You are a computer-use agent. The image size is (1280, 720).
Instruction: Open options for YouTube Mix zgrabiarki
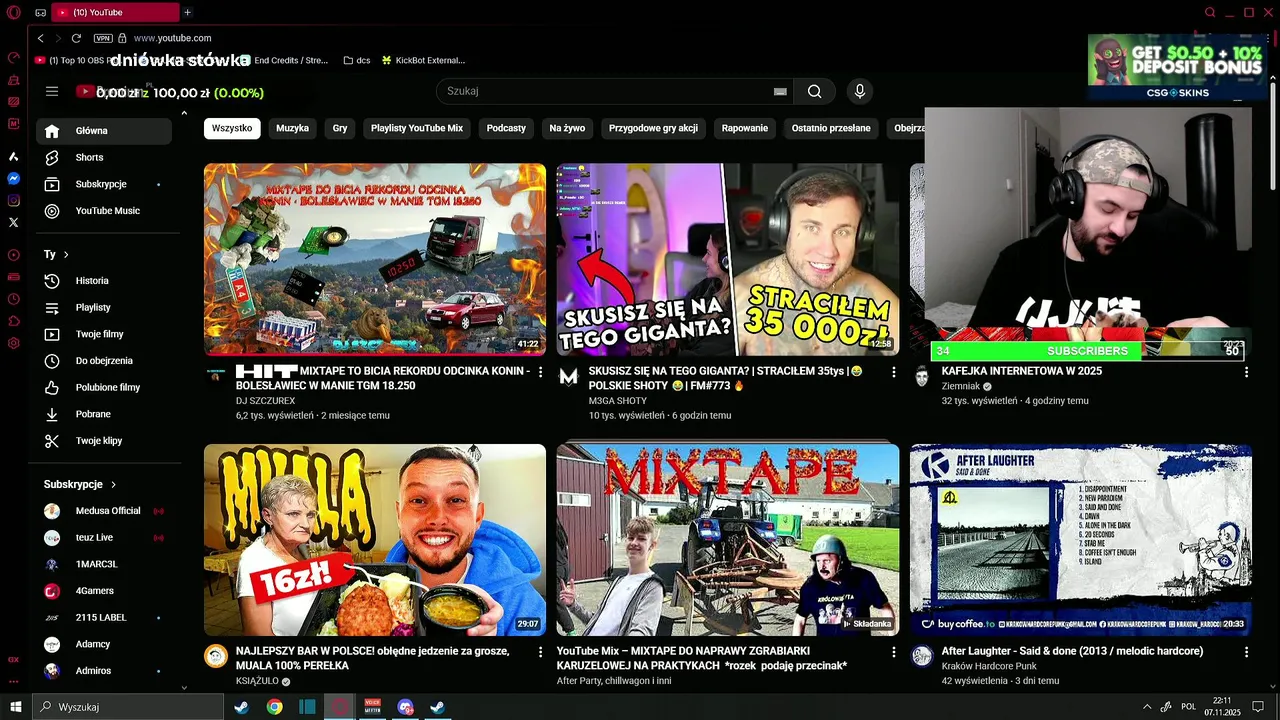894,652
